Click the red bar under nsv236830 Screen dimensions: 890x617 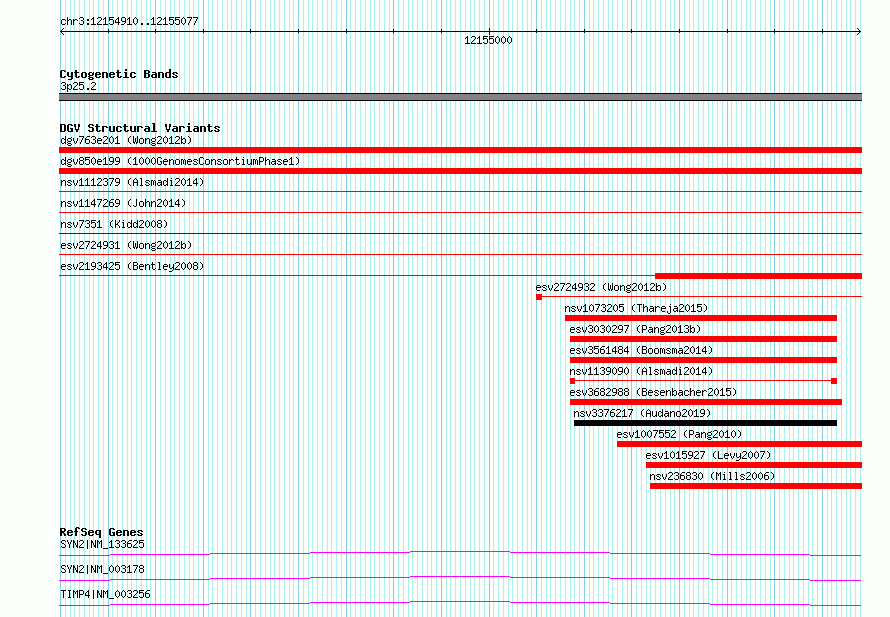pyautogui.click(x=755, y=486)
